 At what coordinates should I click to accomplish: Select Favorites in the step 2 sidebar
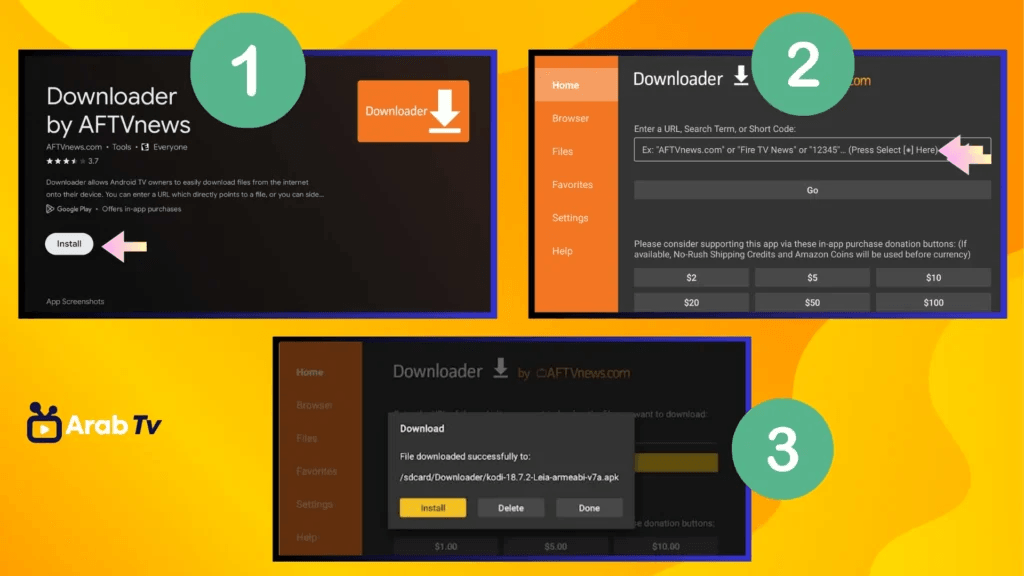[x=572, y=184]
